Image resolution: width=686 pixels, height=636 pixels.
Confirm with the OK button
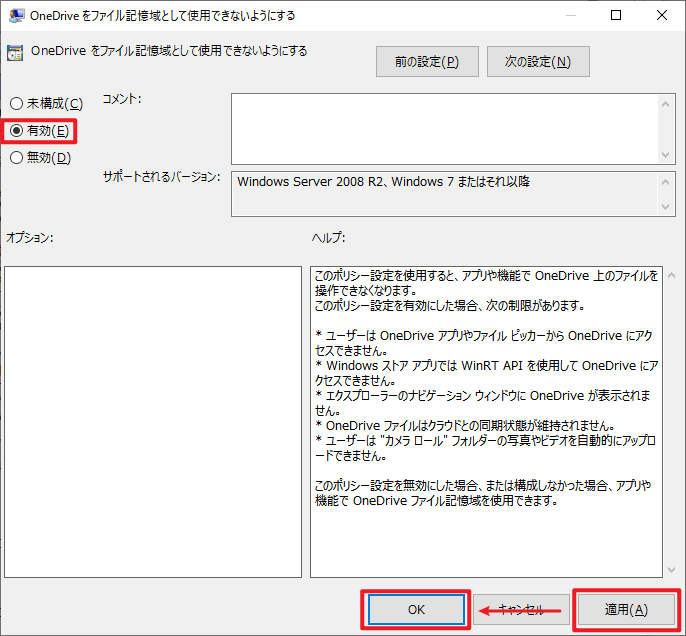pos(416,609)
